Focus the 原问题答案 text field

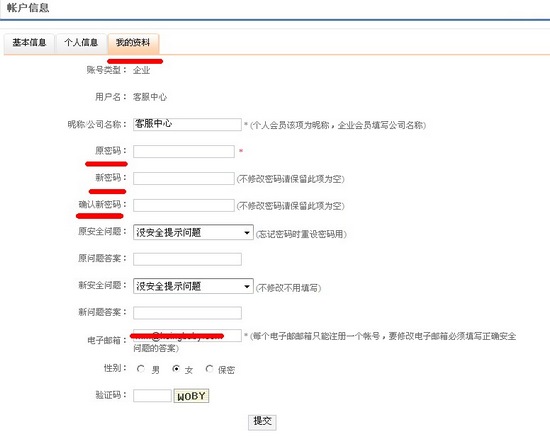tap(187, 259)
